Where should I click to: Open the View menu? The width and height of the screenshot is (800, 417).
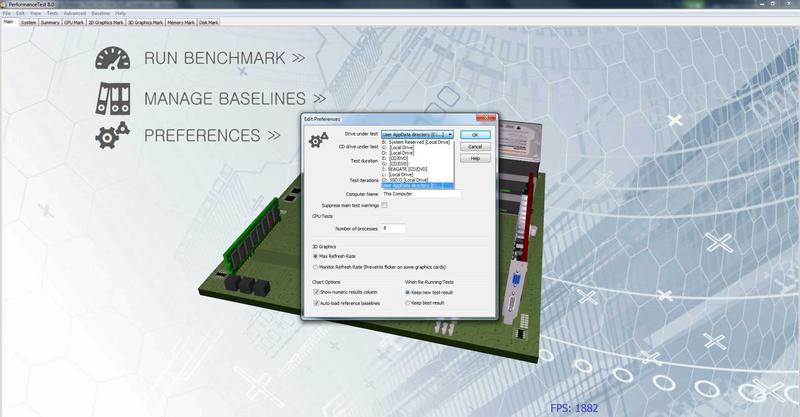[x=36, y=13]
